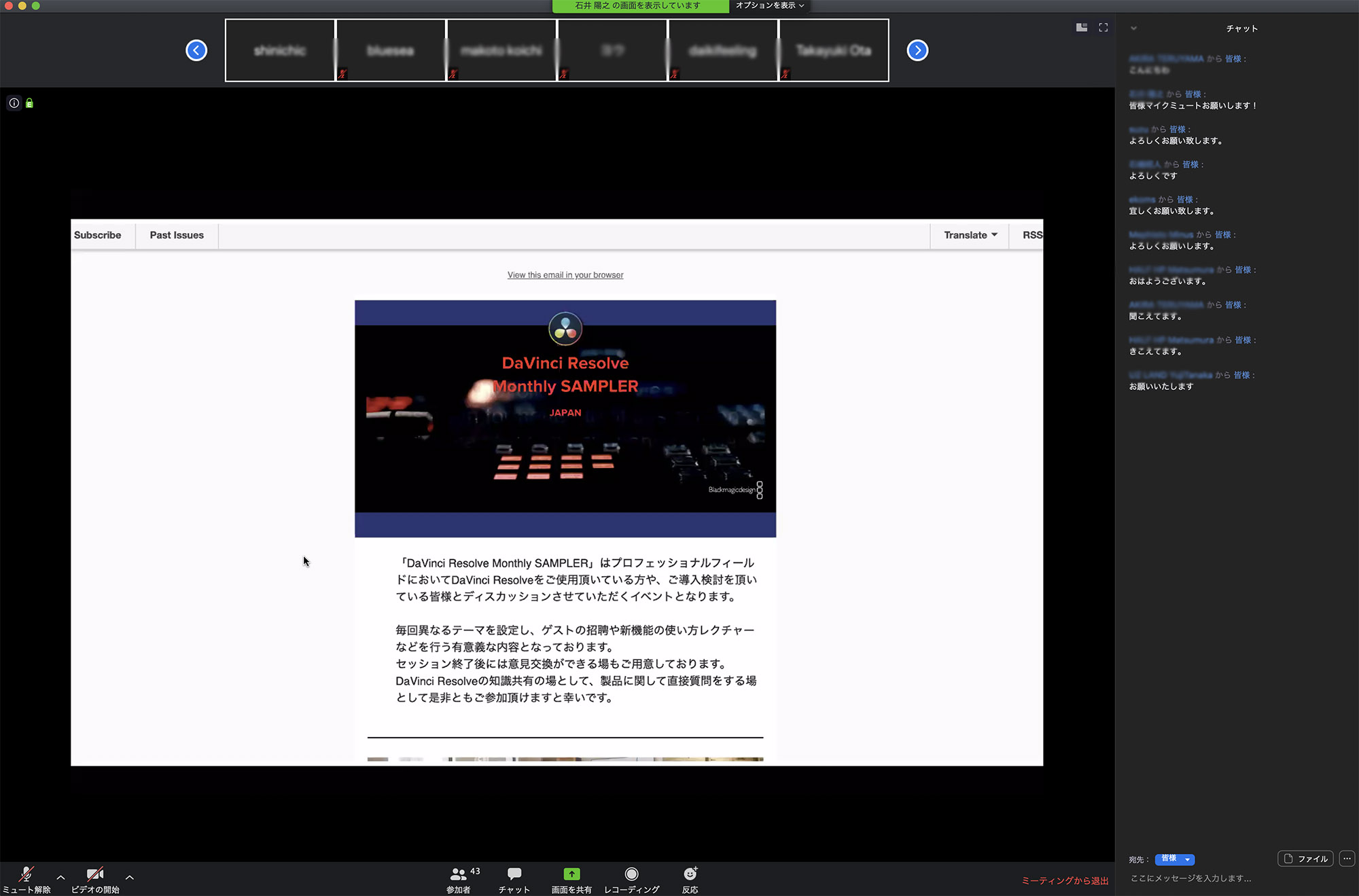This screenshot has width=1359, height=896.
Task: Click muted mic icon on Takayuki Ota thumbnail
Action: [786, 74]
